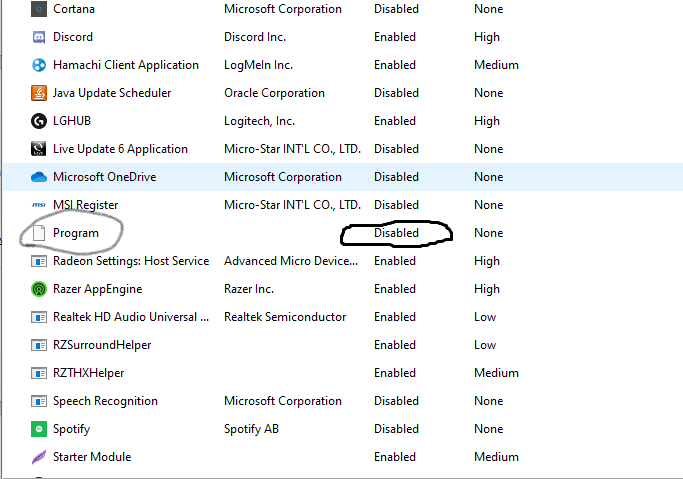Click the RZTHXHelper icon

click(39, 373)
